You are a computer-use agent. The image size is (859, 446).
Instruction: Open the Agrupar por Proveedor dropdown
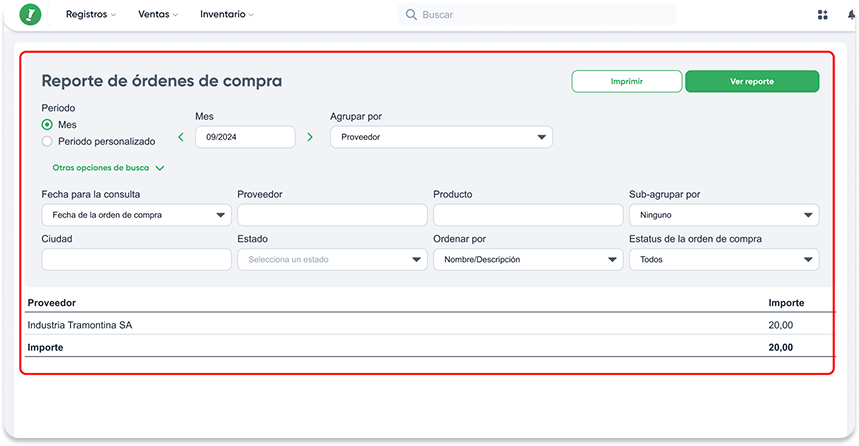[441, 137]
